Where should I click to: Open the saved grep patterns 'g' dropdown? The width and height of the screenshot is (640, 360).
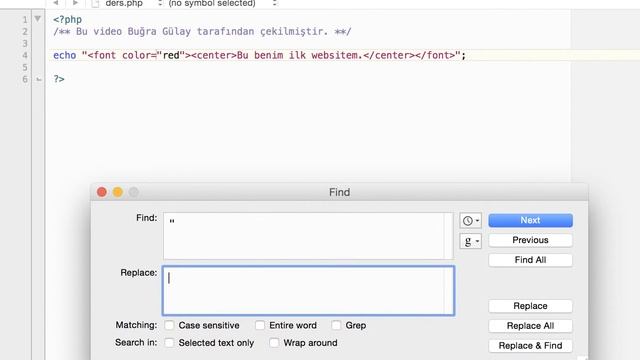click(x=471, y=241)
